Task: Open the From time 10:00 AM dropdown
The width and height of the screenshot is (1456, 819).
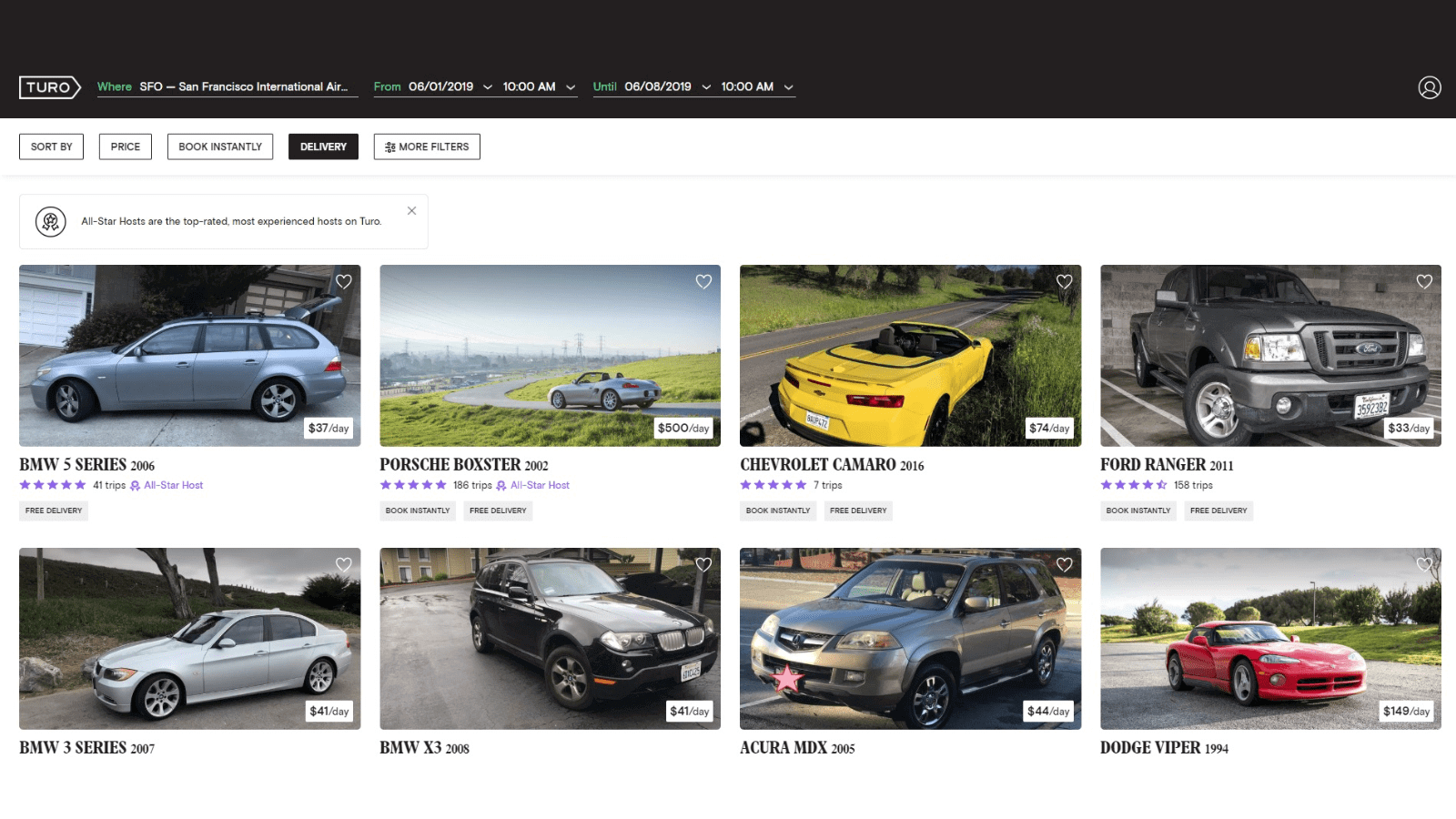Action: click(x=540, y=87)
